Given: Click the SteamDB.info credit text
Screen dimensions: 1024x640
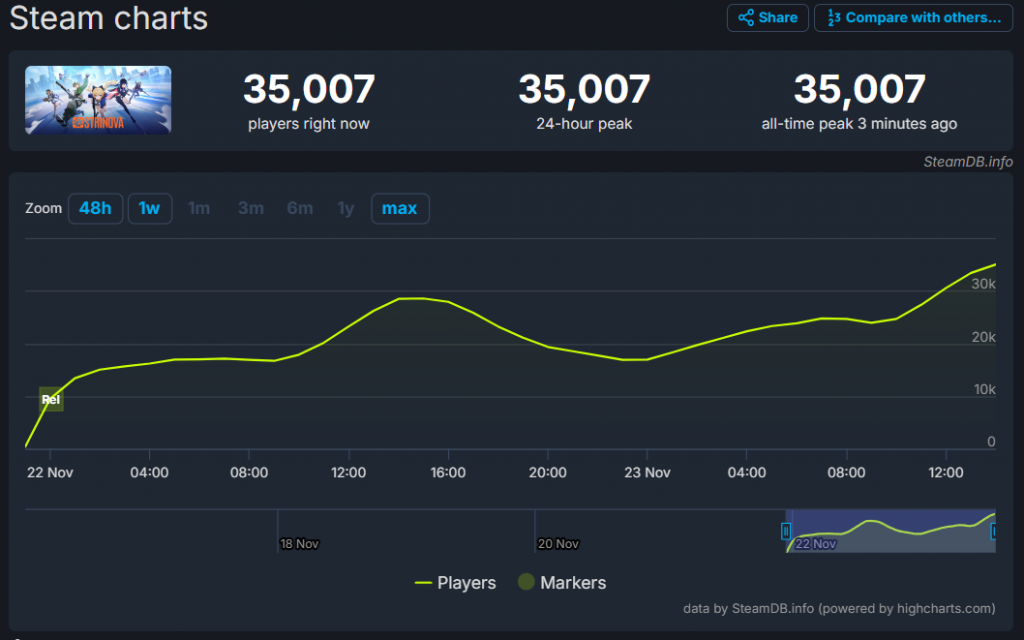Looking at the screenshot, I should coord(968,162).
